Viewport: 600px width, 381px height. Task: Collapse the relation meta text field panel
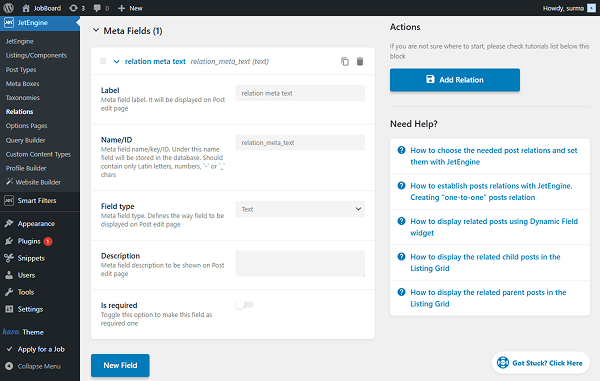(116, 61)
